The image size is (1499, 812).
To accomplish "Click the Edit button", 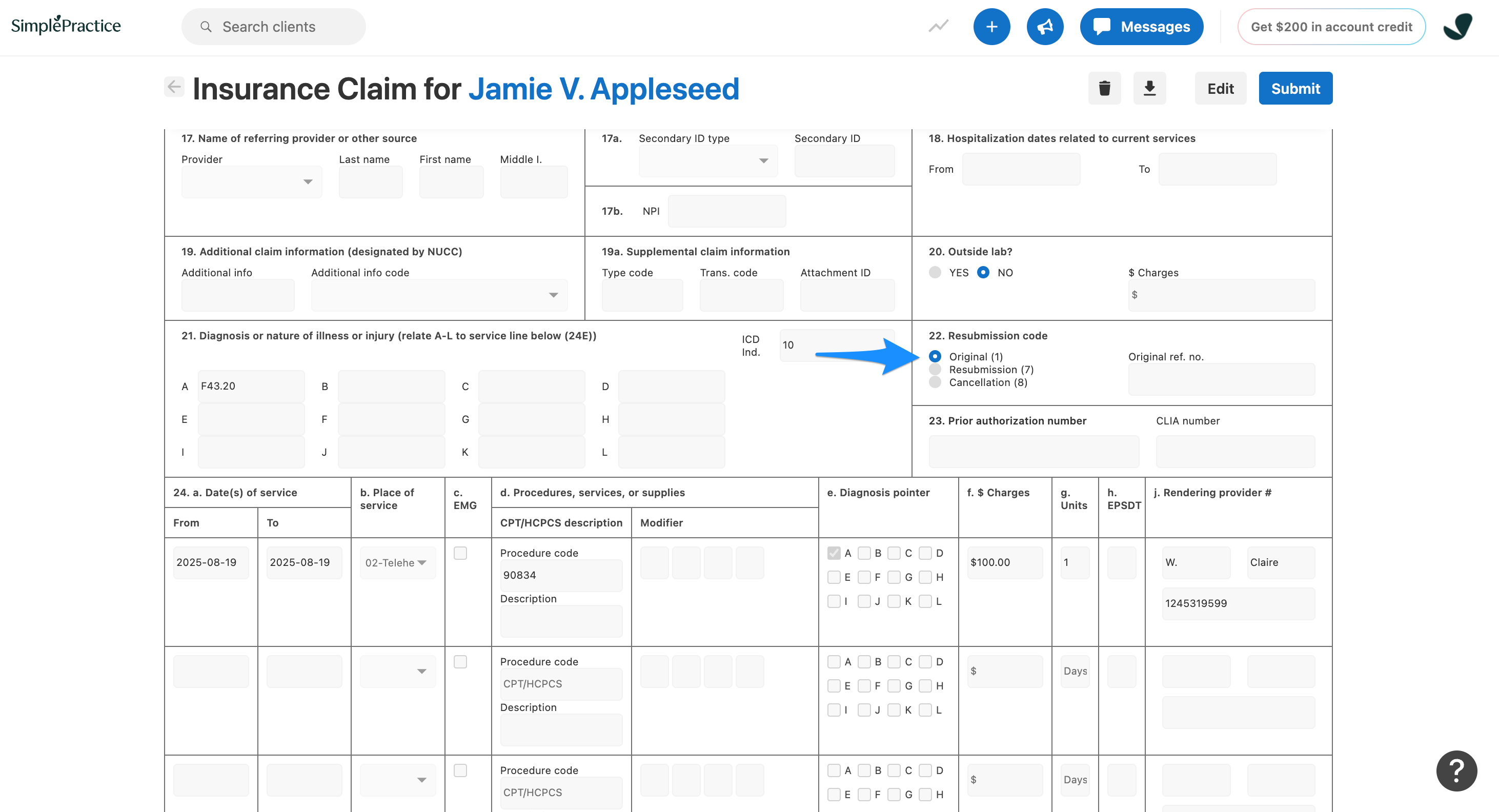I will [x=1220, y=89].
